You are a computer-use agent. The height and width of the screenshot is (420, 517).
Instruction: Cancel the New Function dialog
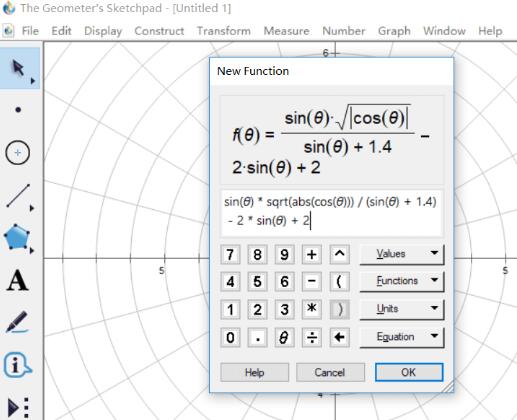click(330, 372)
